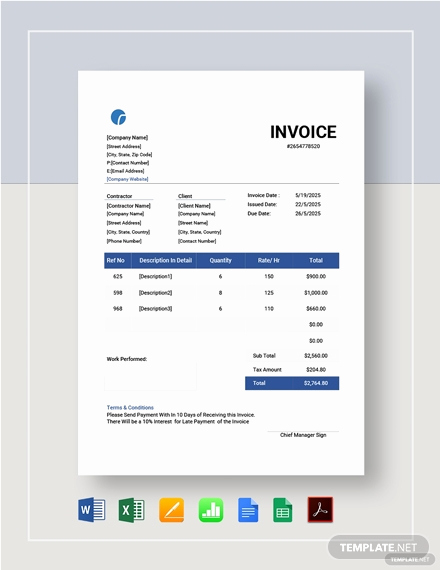Click the rate value 125

[x=269, y=293]
